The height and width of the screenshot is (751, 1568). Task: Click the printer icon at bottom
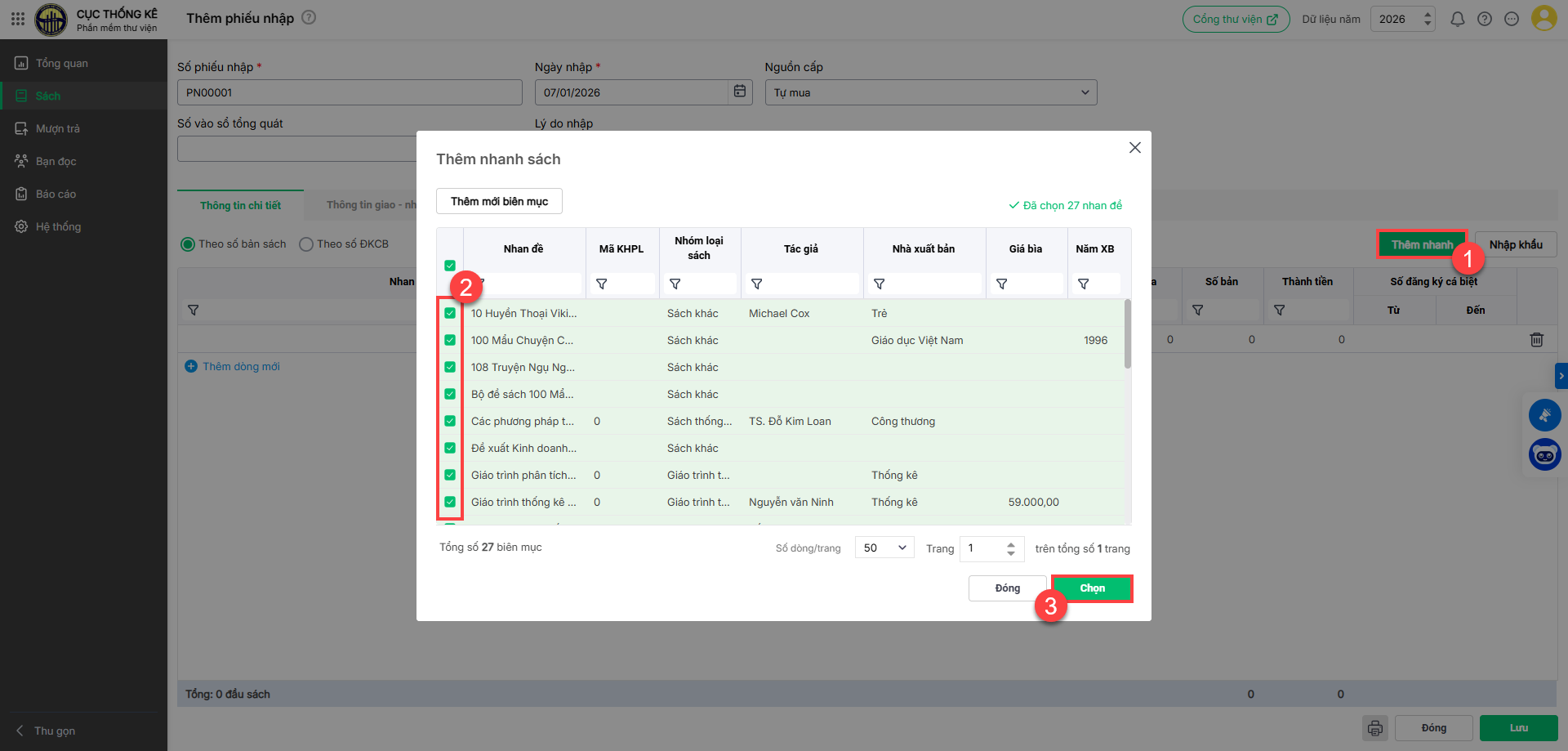click(1375, 727)
